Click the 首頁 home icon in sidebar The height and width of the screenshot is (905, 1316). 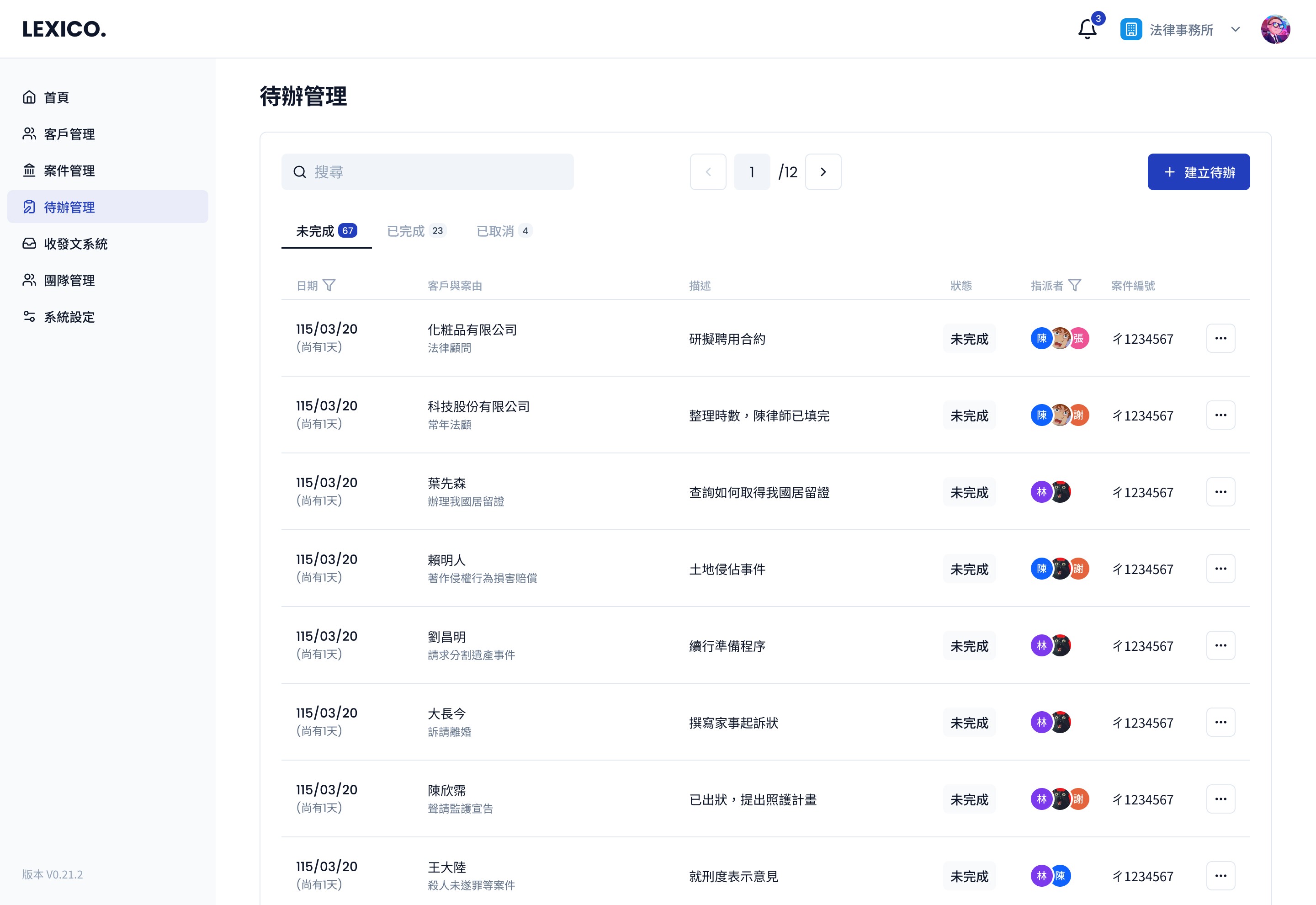(x=29, y=97)
